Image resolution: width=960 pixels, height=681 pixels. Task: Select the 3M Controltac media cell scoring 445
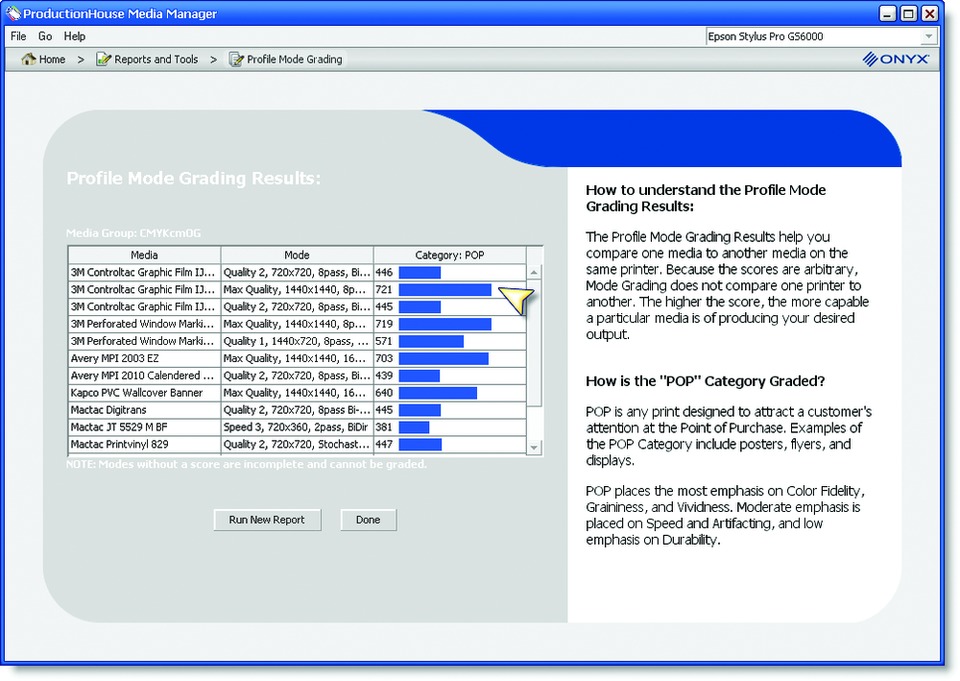[144, 306]
